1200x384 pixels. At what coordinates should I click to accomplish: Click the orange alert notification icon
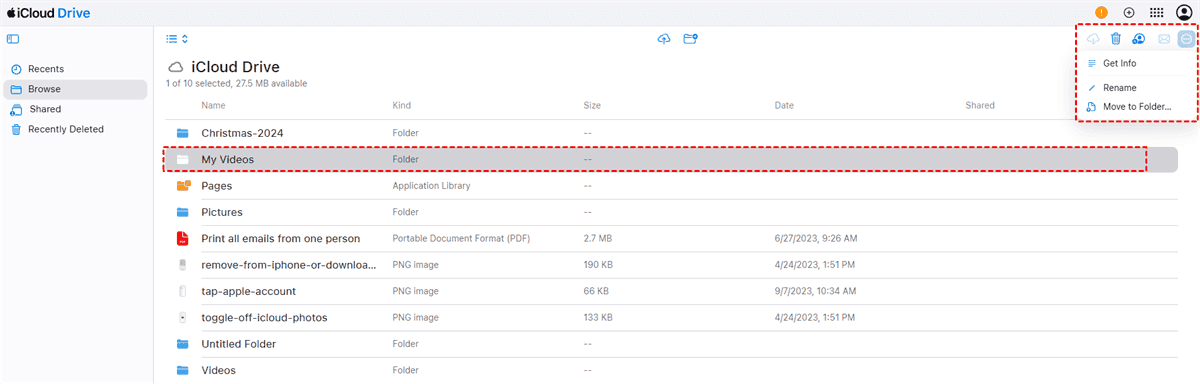[x=1102, y=12]
